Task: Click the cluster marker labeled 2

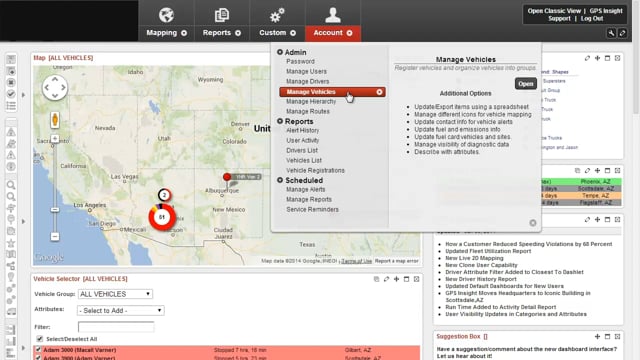Action: point(164,195)
